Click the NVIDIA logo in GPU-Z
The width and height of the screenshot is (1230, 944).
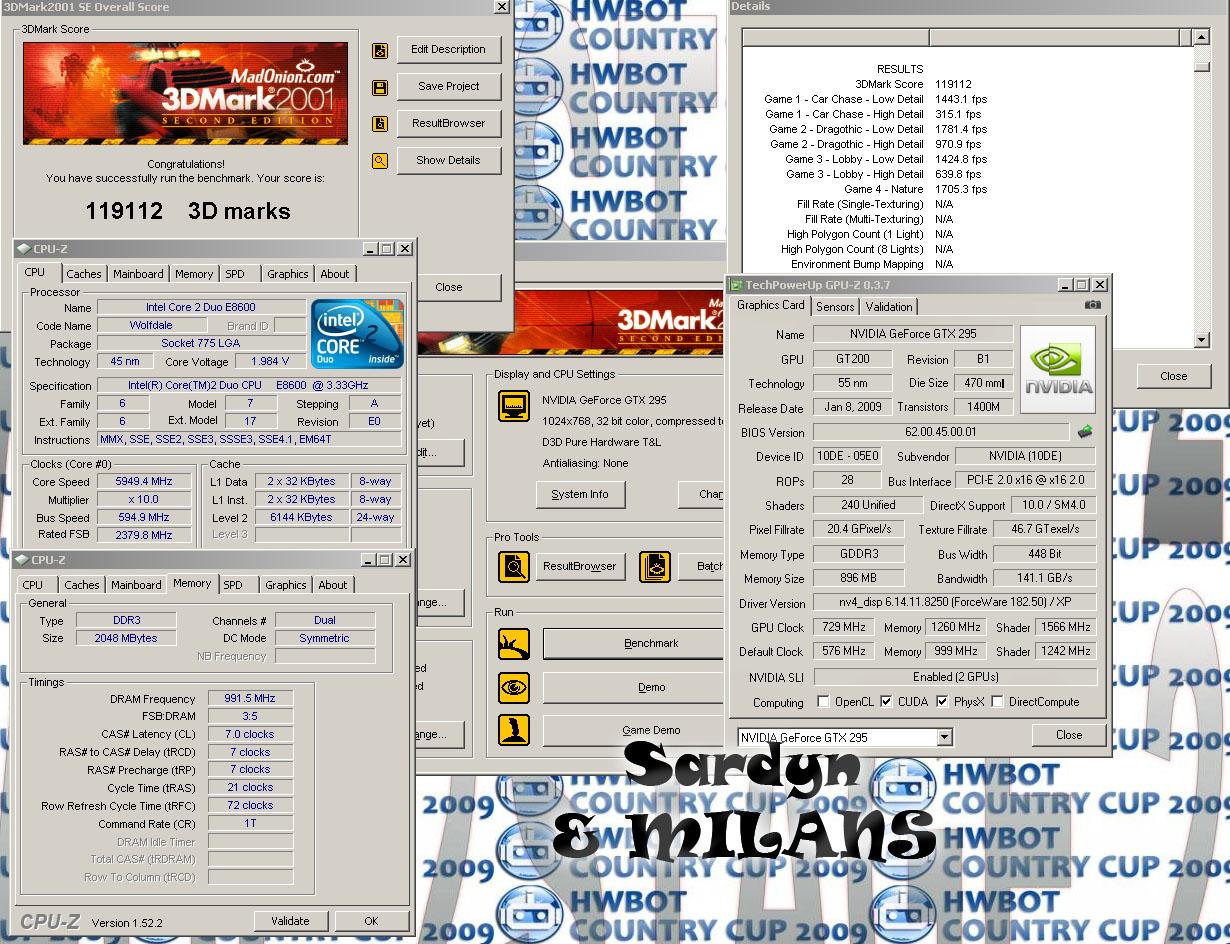coord(1058,369)
